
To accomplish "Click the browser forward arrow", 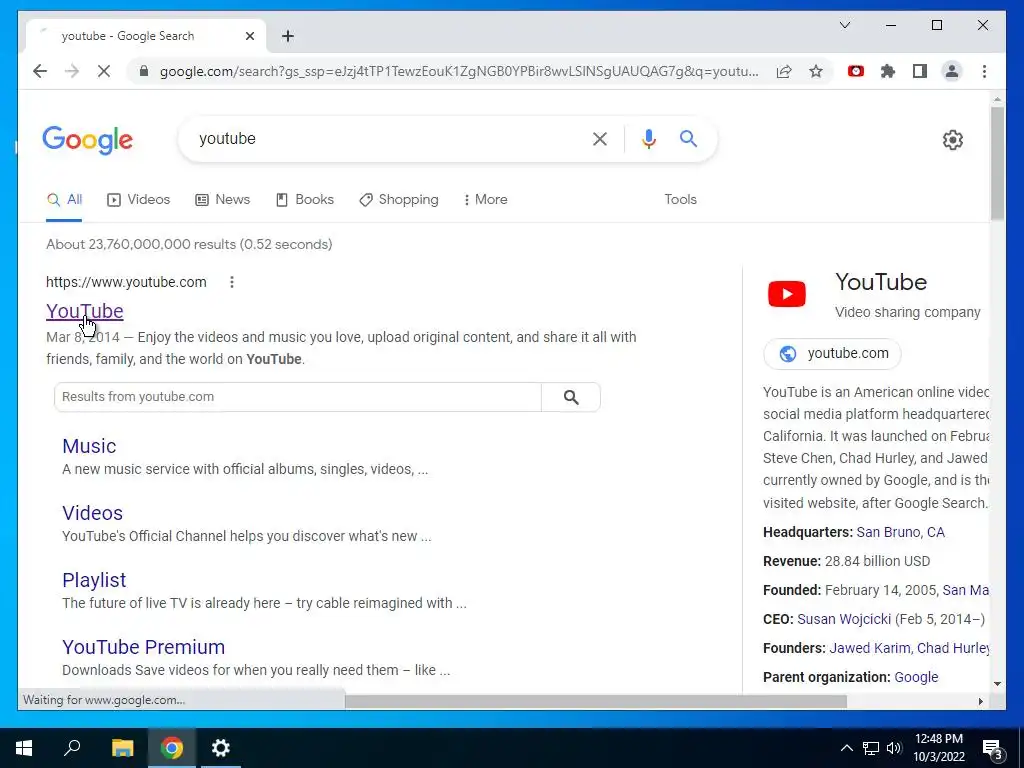I will [x=72, y=71].
